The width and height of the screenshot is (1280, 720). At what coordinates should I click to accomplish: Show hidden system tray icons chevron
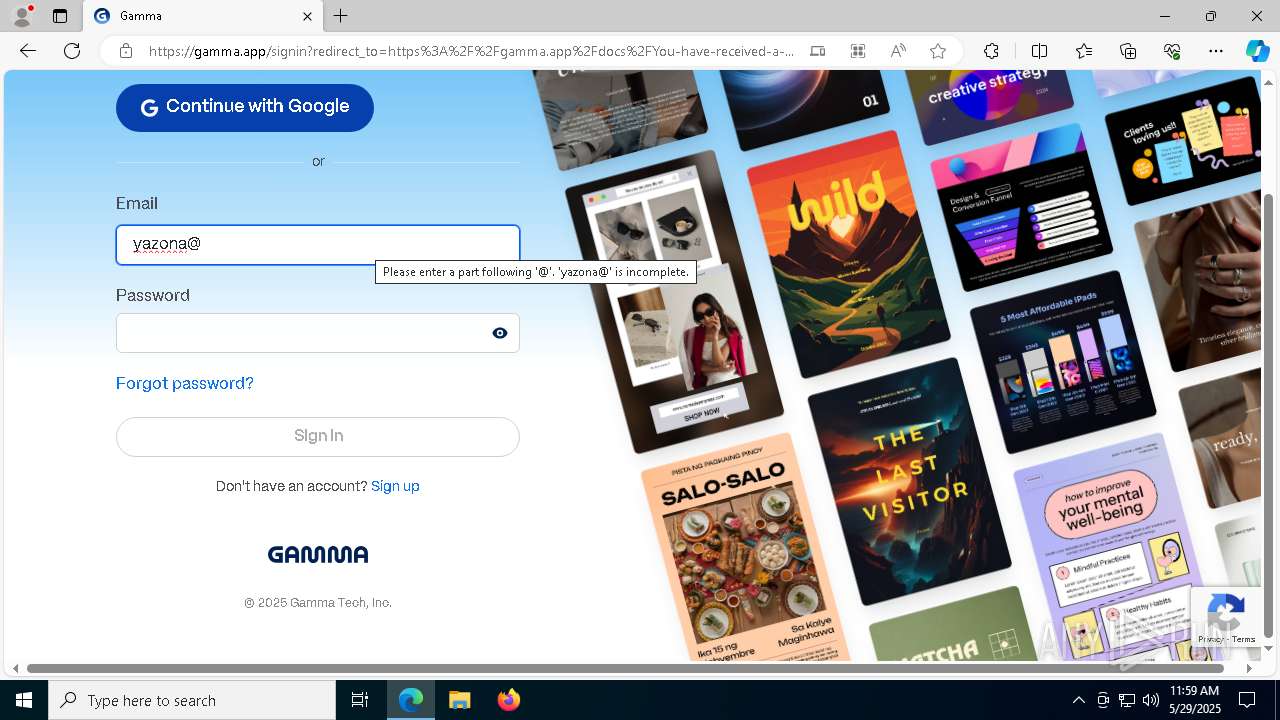1078,700
